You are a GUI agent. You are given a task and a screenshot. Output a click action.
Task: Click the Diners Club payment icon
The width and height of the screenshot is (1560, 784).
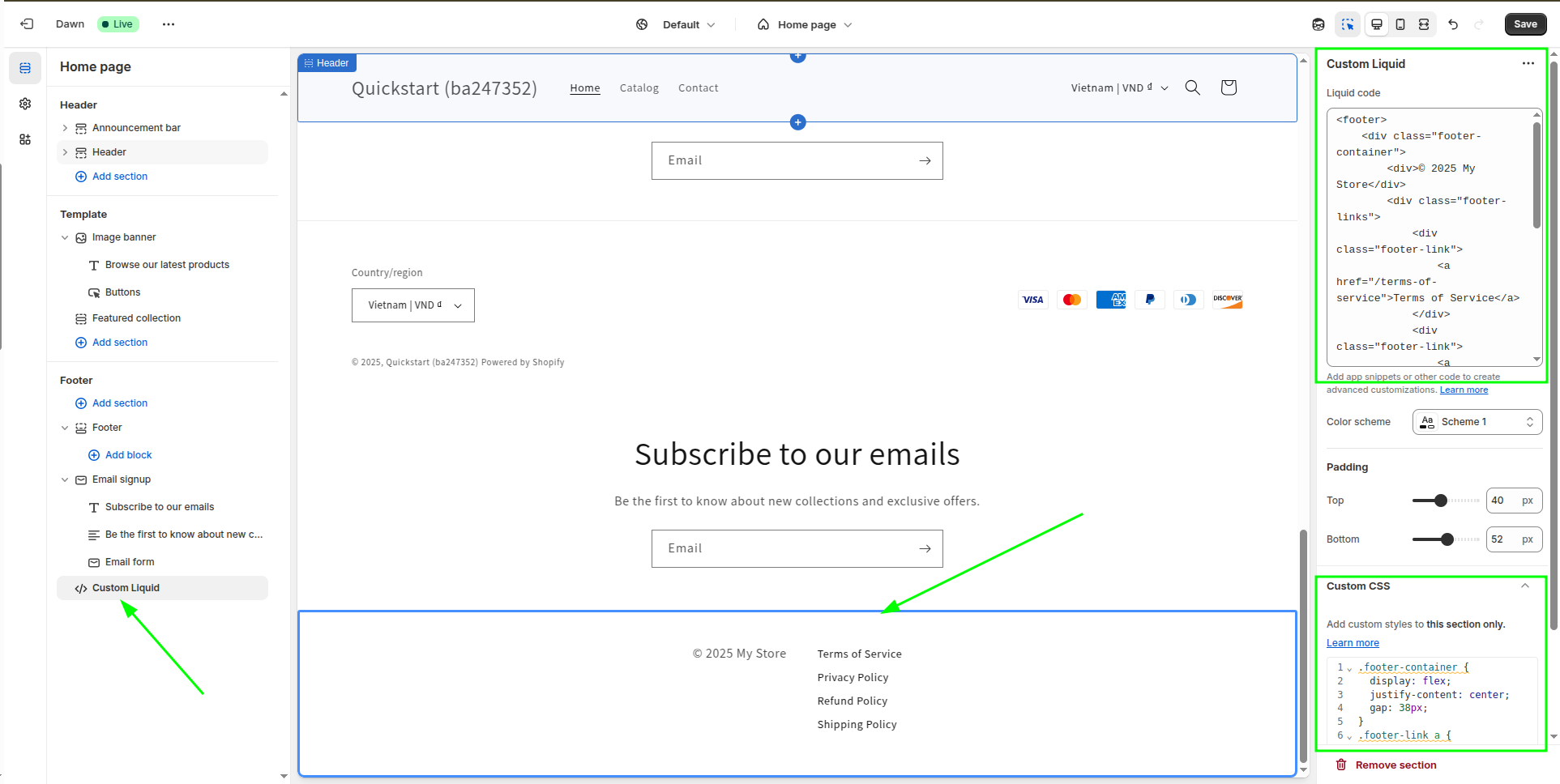(x=1189, y=300)
